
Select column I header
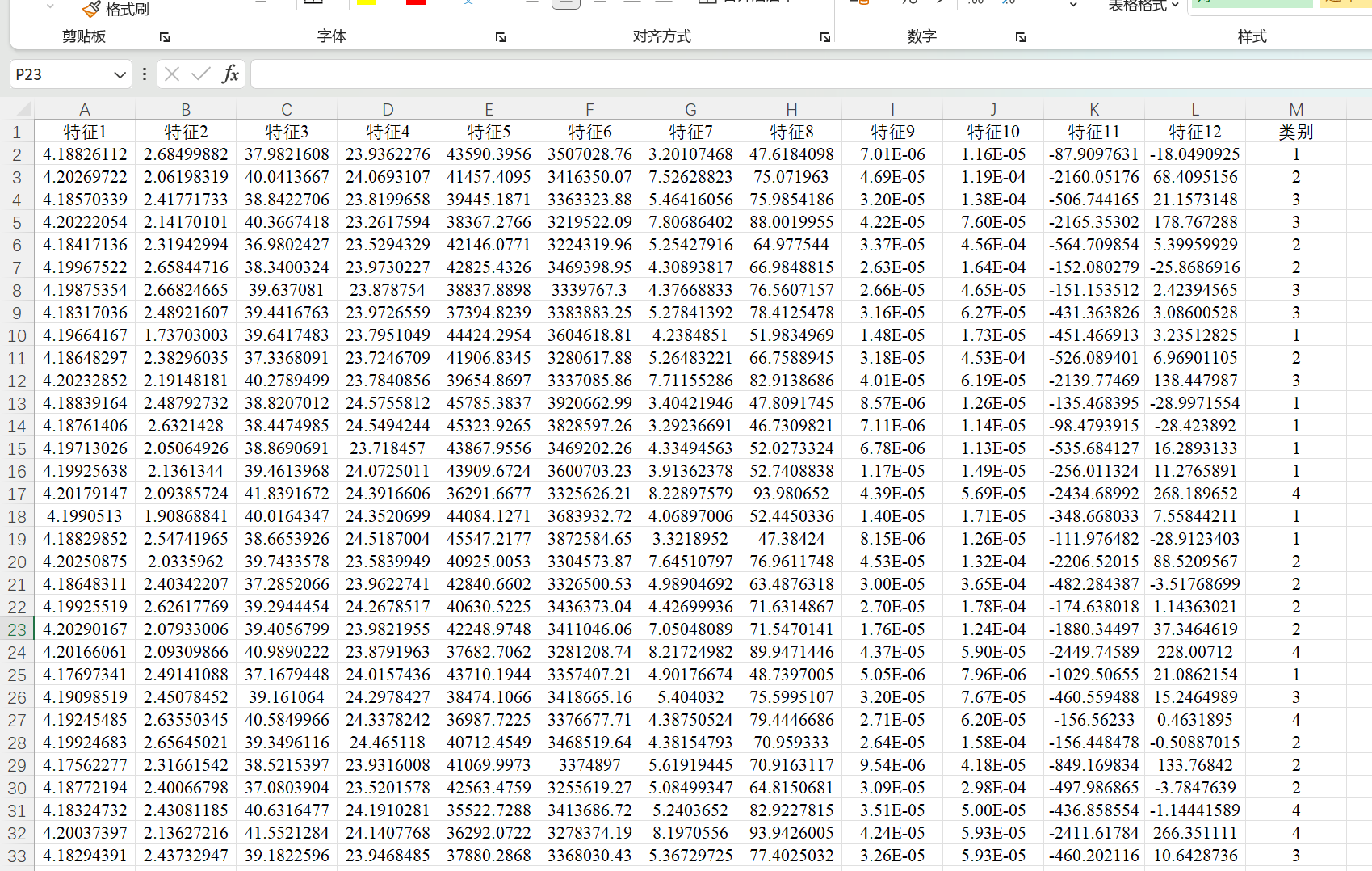coord(892,110)
